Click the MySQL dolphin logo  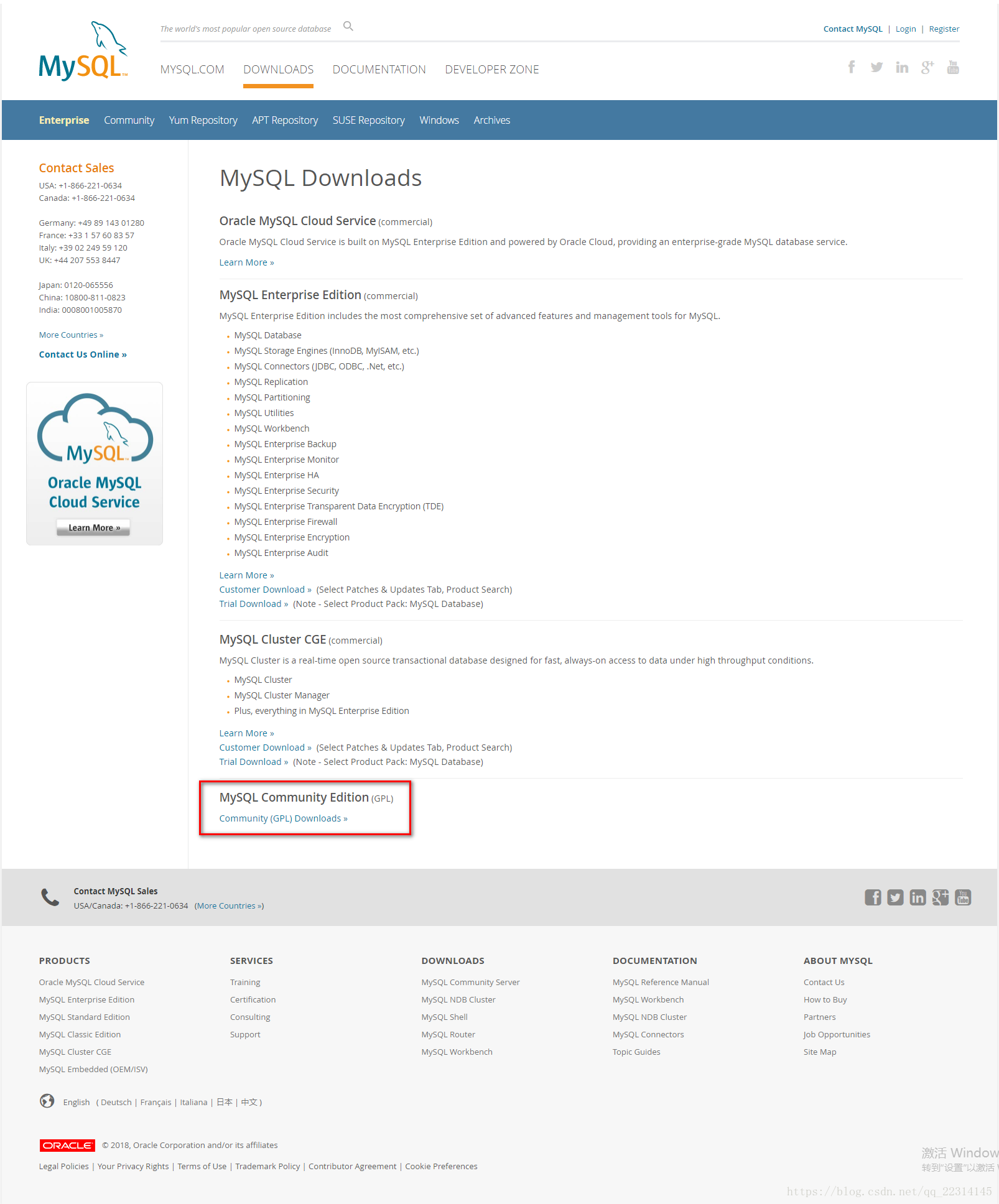pos(83,51)
